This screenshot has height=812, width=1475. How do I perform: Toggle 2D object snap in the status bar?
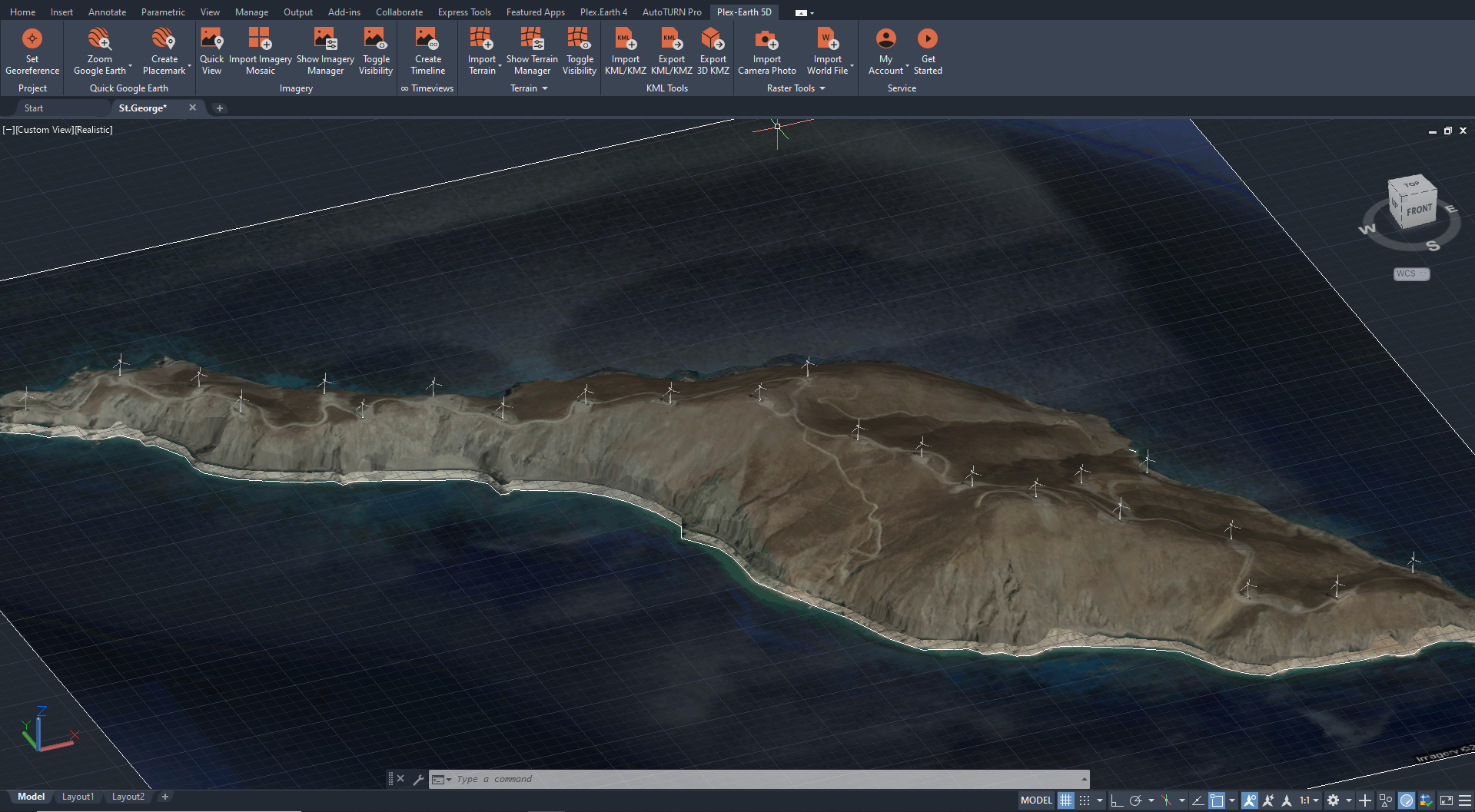point(1217,800)
